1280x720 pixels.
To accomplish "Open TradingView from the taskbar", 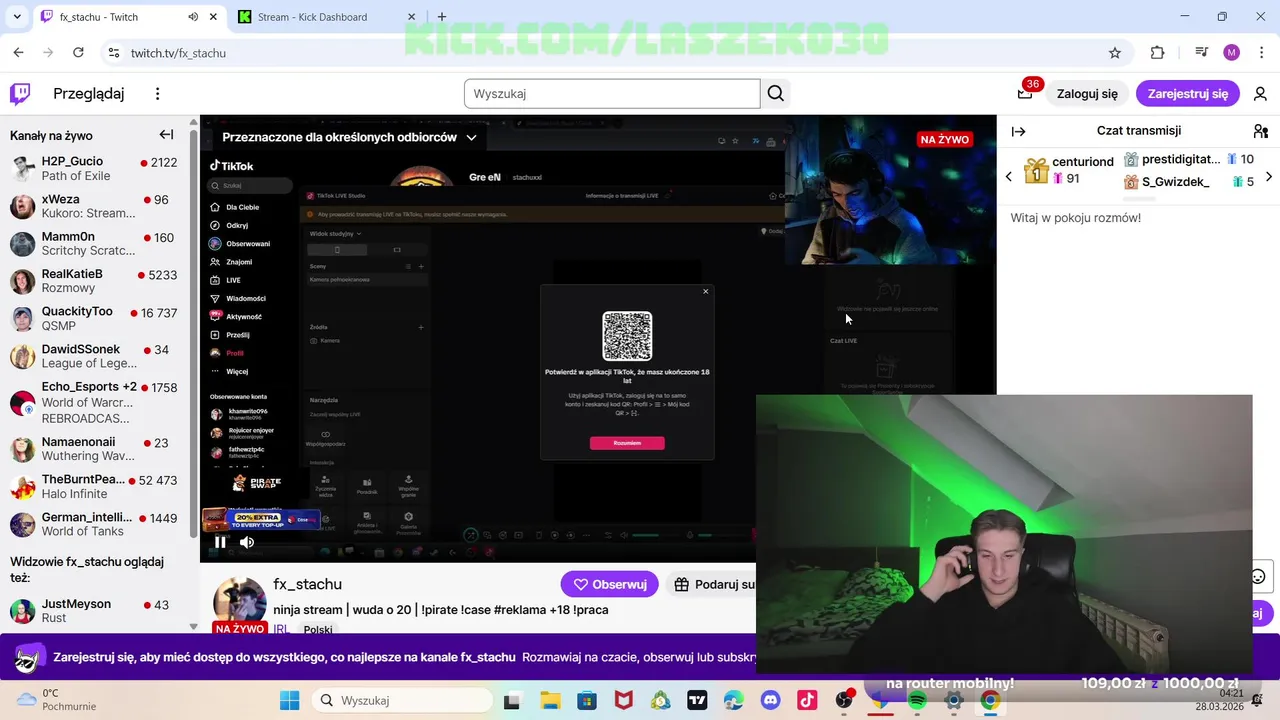I will coord(697,700).
